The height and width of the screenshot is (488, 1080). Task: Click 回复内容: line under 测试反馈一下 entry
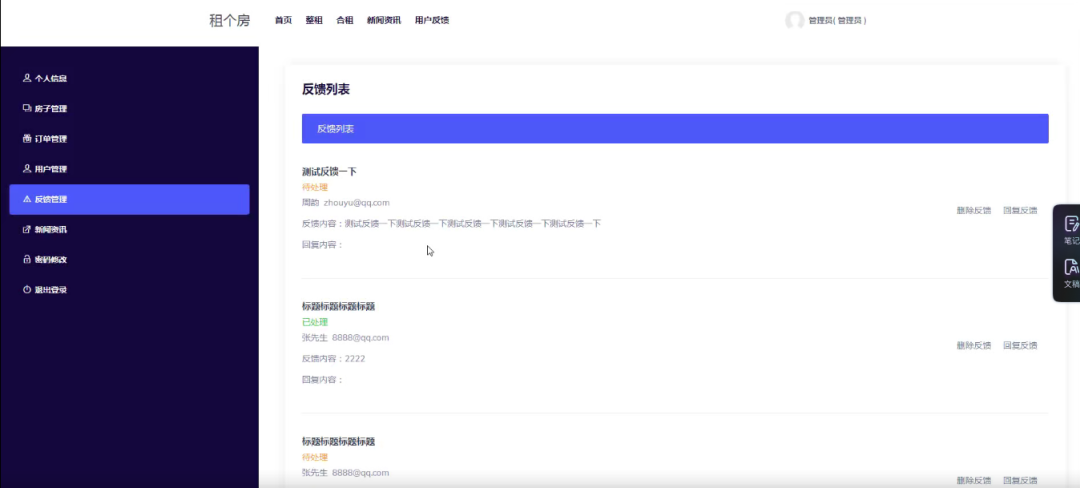click(x=322, y=244)
